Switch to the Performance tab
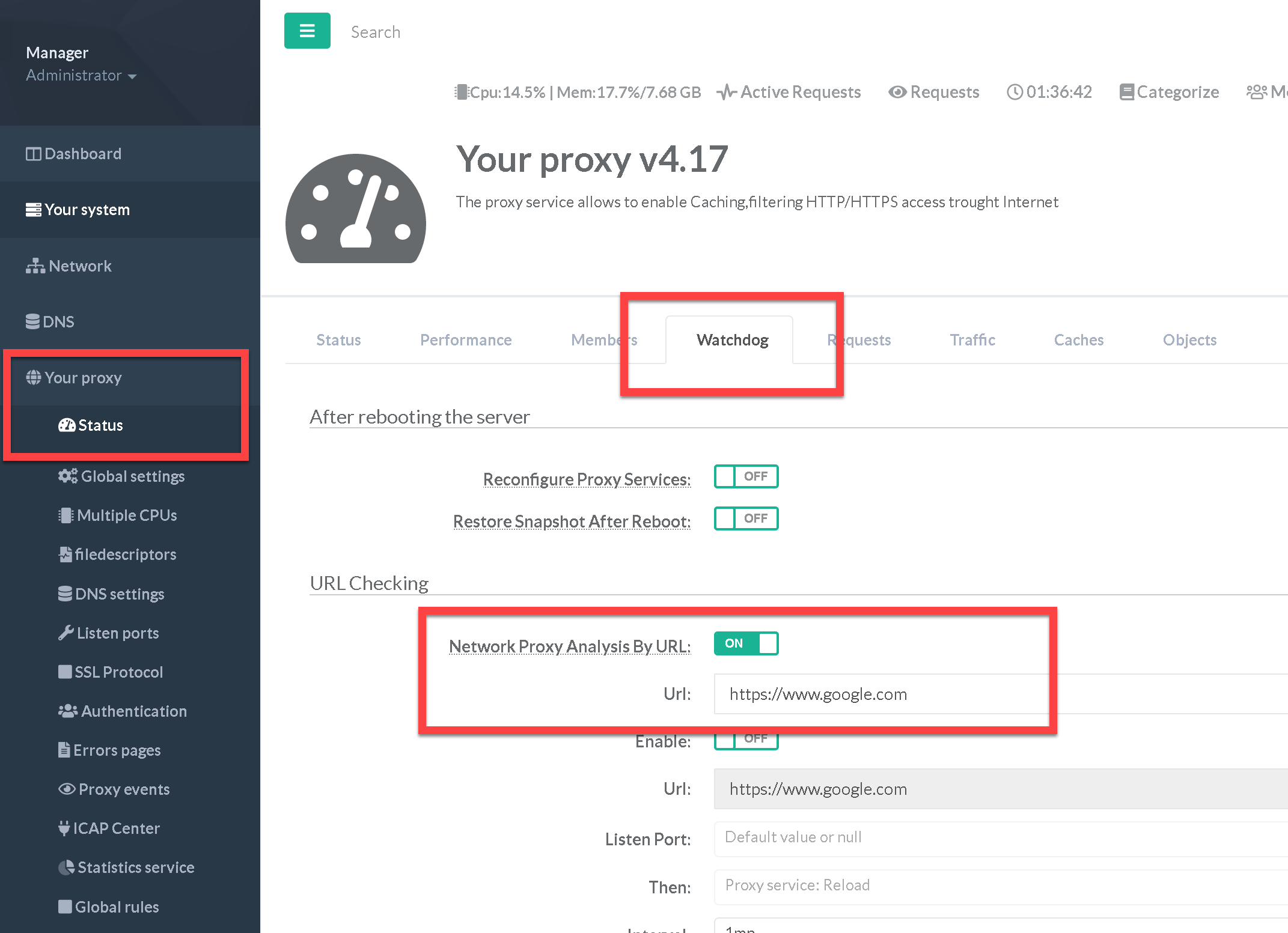Screen dimensions: 1288x933 (466, 340)
